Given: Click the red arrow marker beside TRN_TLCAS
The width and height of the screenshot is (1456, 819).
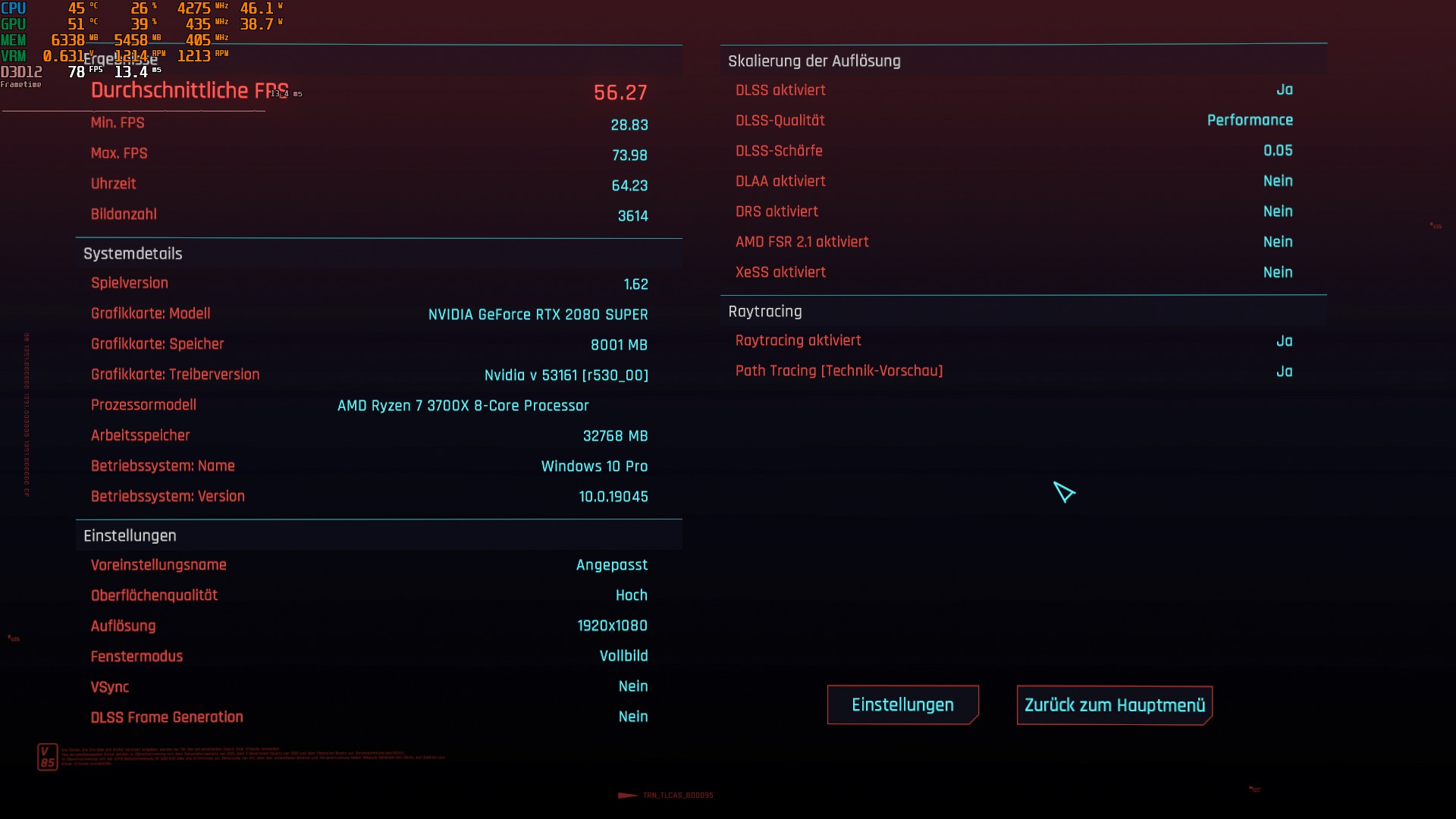Looking at the screenshot, I should (627, 795).
